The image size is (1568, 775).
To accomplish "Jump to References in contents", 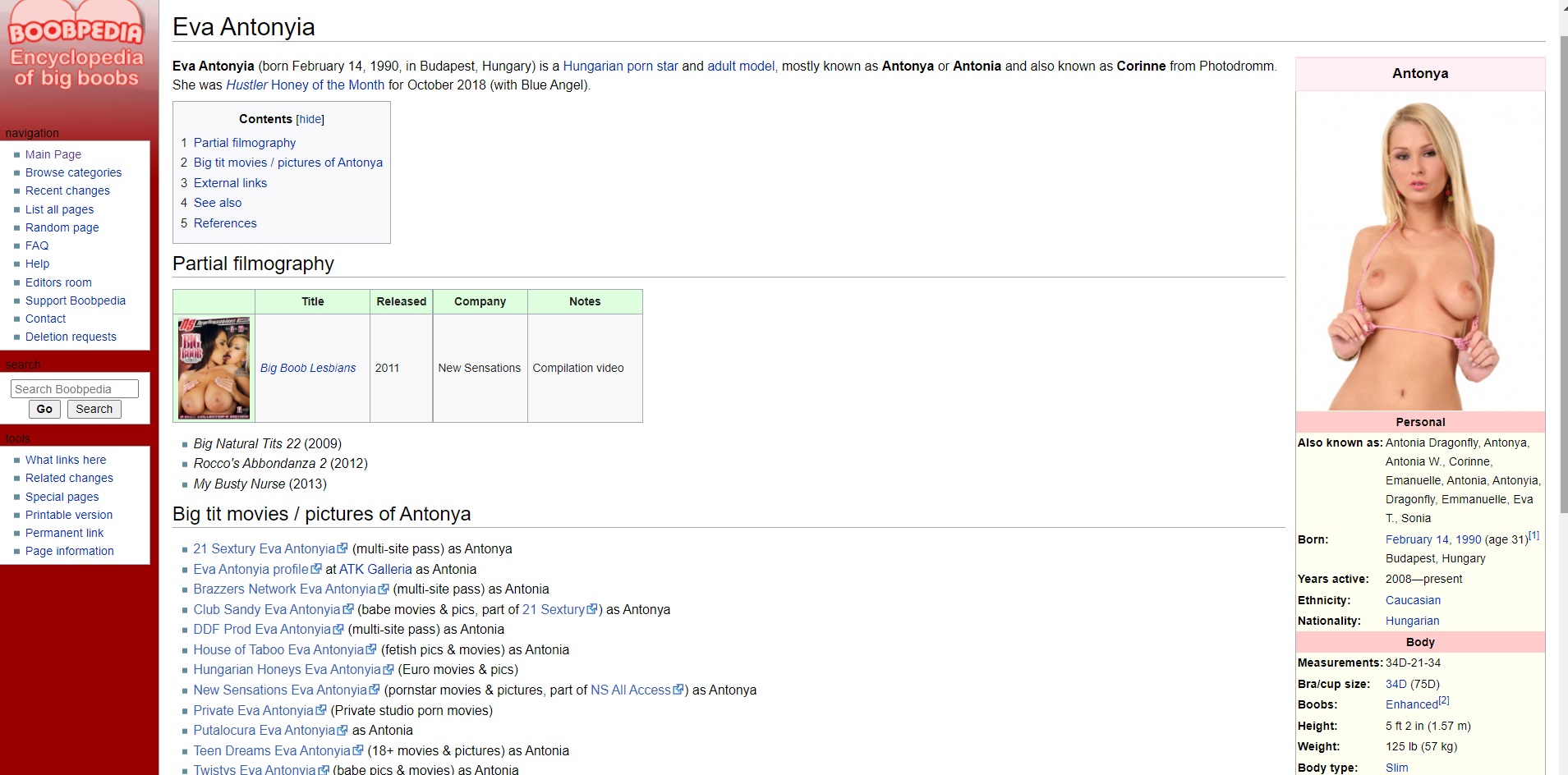I will 225,223.
